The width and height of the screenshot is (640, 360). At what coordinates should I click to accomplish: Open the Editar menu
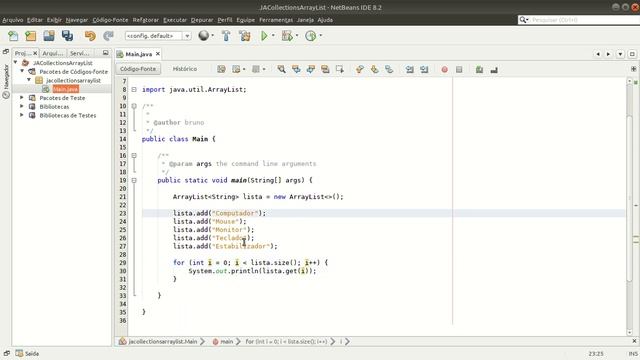(35, 20)
